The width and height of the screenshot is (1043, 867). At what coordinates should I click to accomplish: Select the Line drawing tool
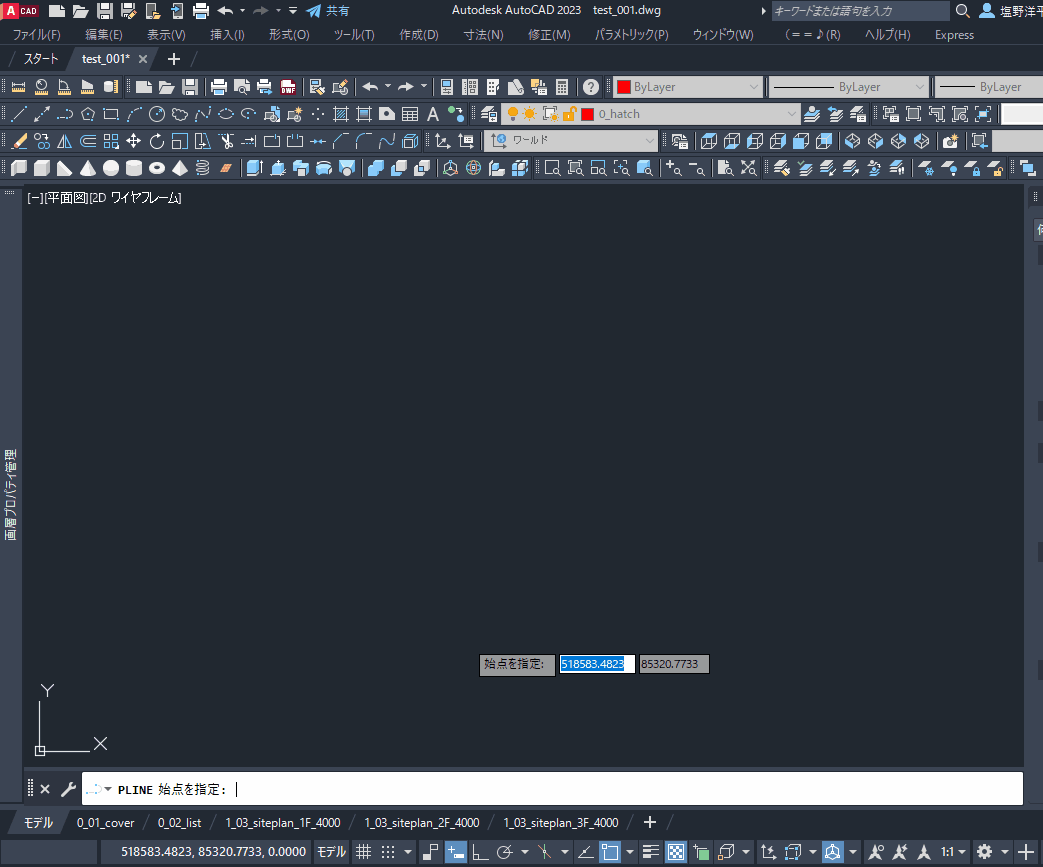click(18, 114)
